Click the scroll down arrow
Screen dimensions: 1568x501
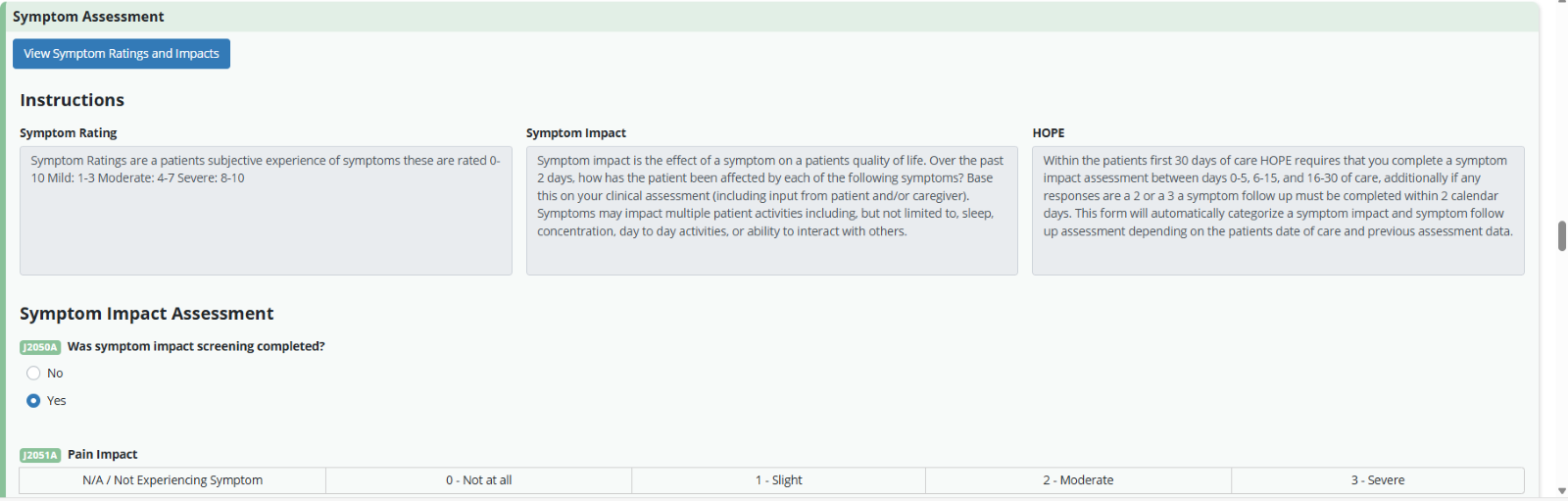coord(1561,491)
